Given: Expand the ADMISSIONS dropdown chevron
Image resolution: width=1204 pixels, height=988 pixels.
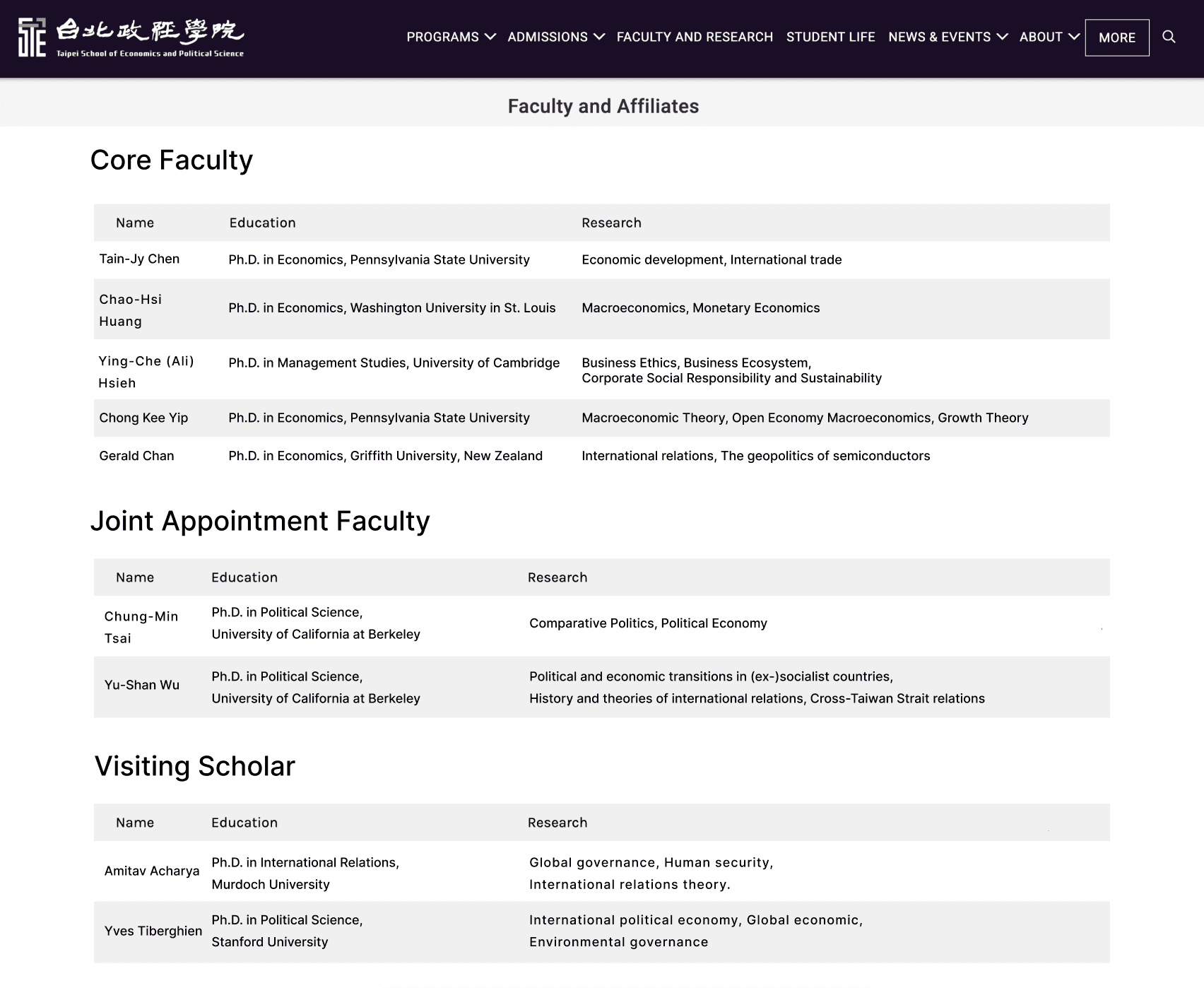Looking at the screenshot, I should coord(599,37).
